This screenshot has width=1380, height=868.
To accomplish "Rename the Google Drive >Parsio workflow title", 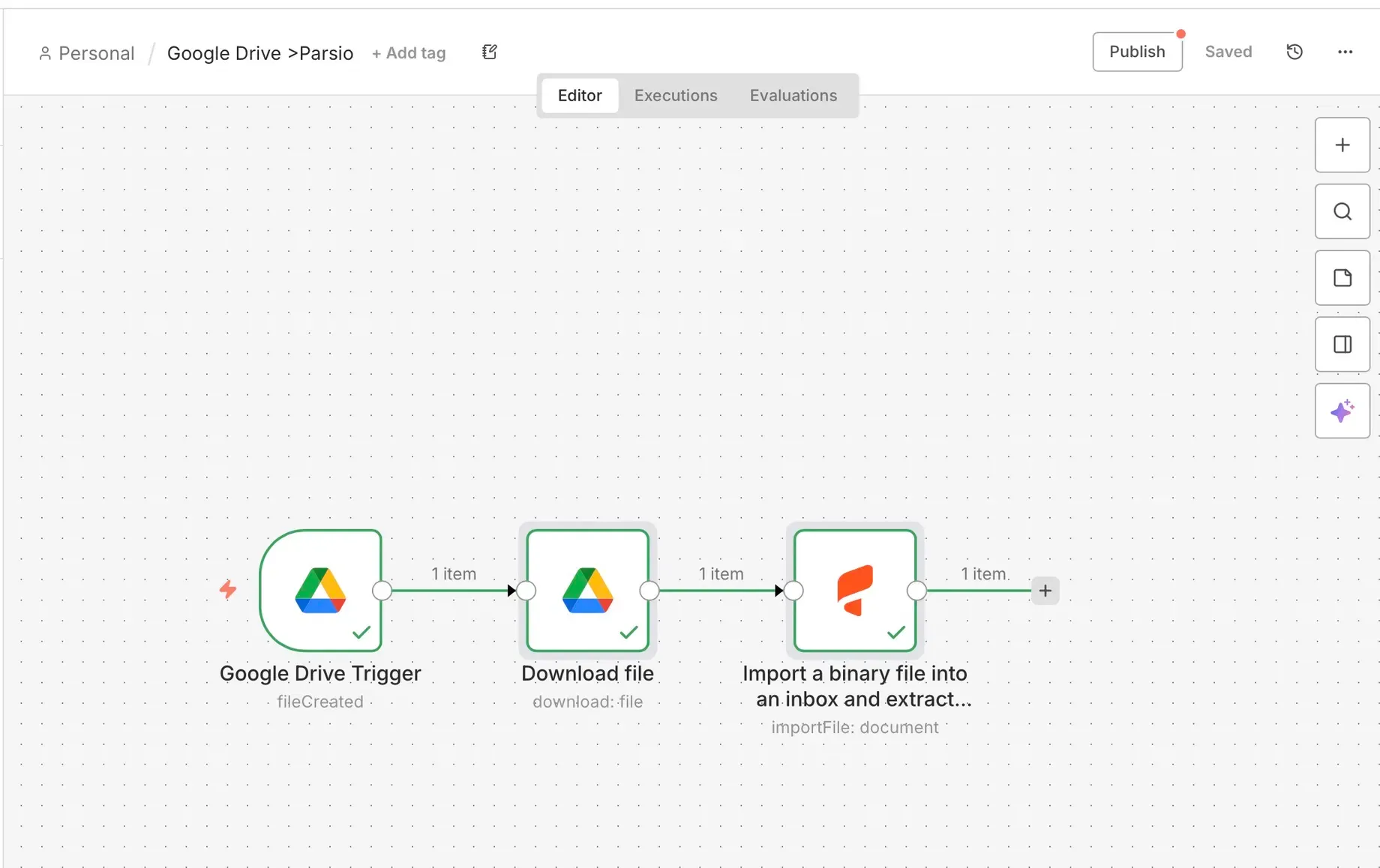I will (x=259, y=53).
